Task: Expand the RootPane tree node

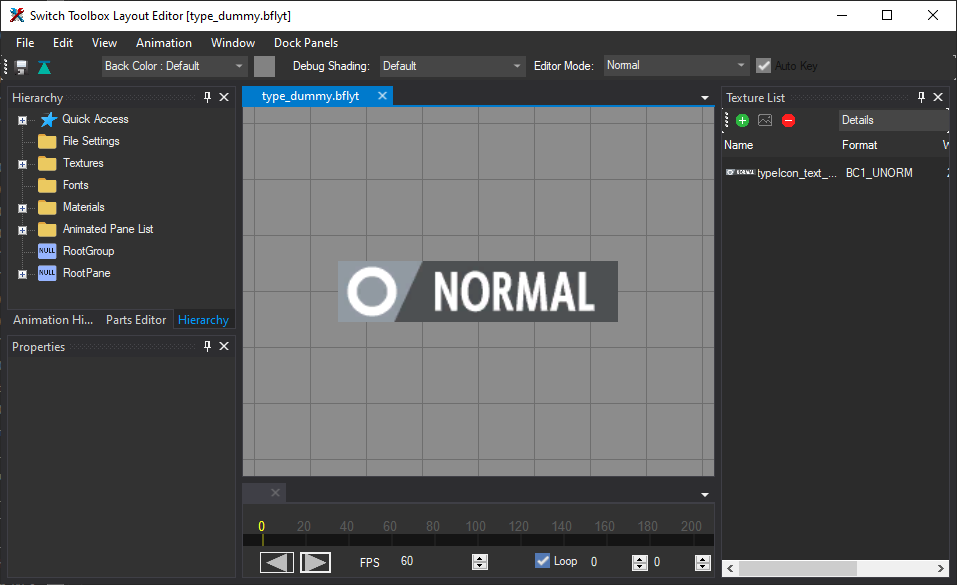Action: (22, 274)
